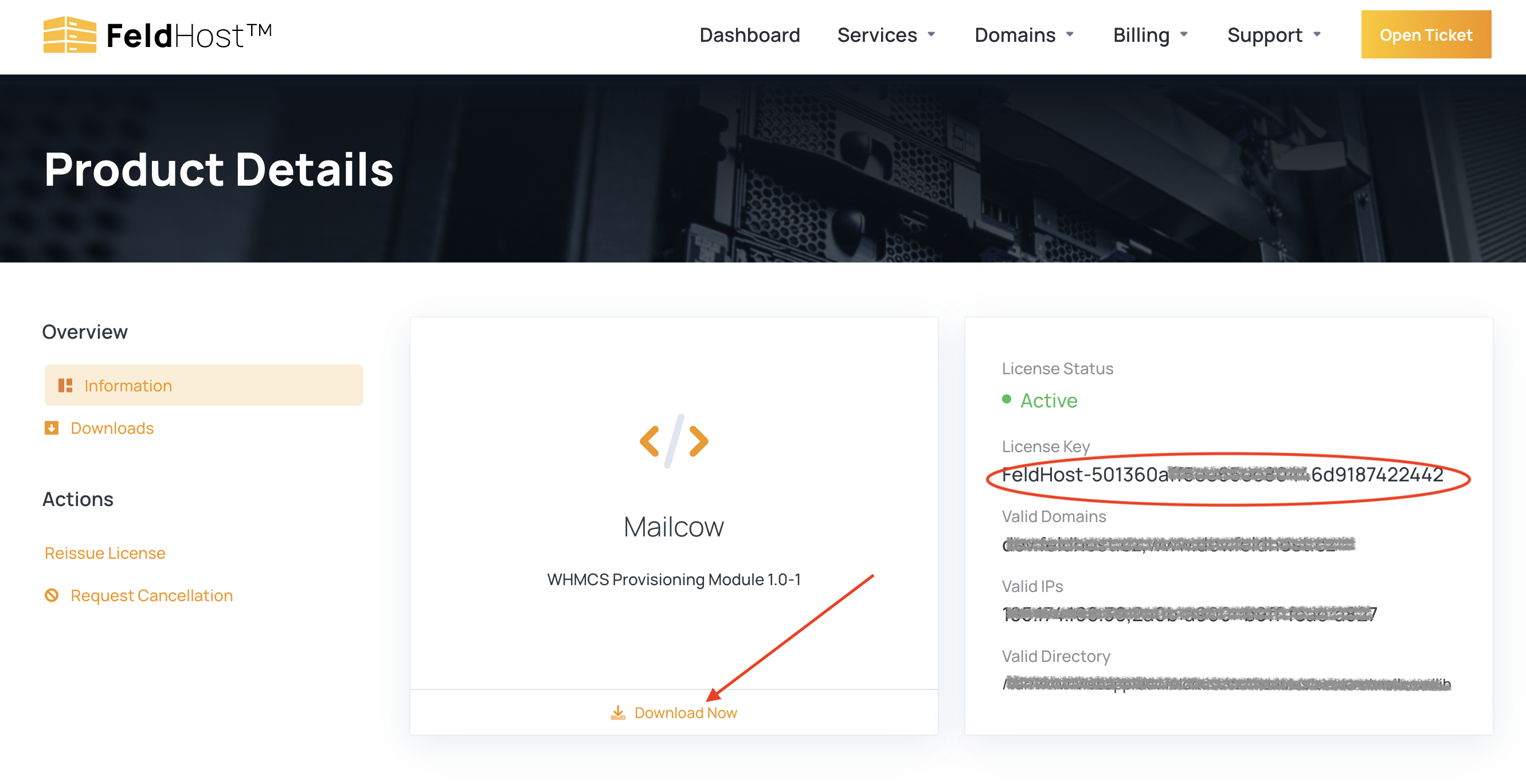The image size is (1526, 784).
Task: Click the Overview sidebar heading
Action: coord(85,332)
